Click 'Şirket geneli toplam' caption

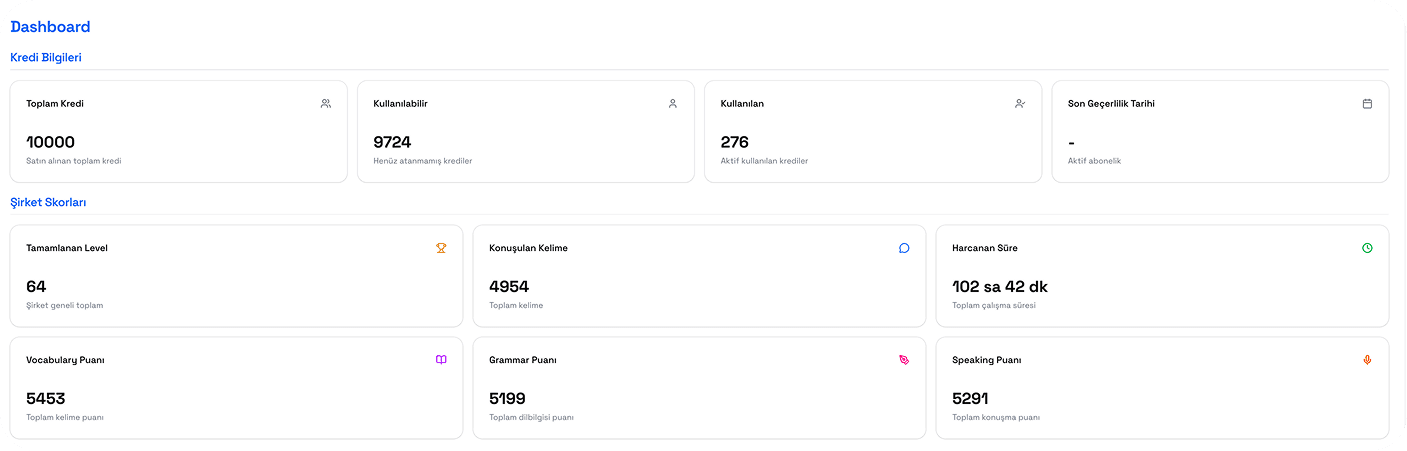[x=64, y=305]
